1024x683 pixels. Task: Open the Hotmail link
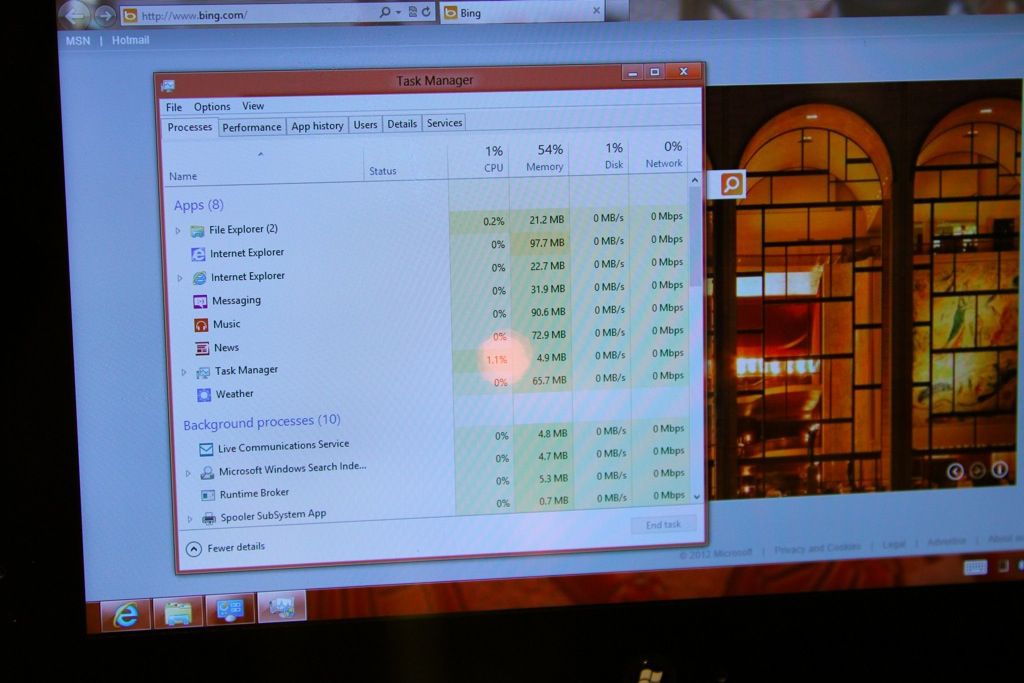(x=131, y=40)
